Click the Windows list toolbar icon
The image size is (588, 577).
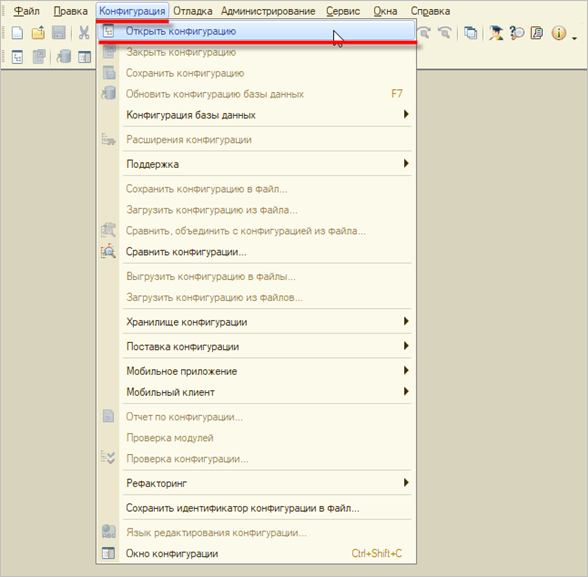tap(470, 33)
